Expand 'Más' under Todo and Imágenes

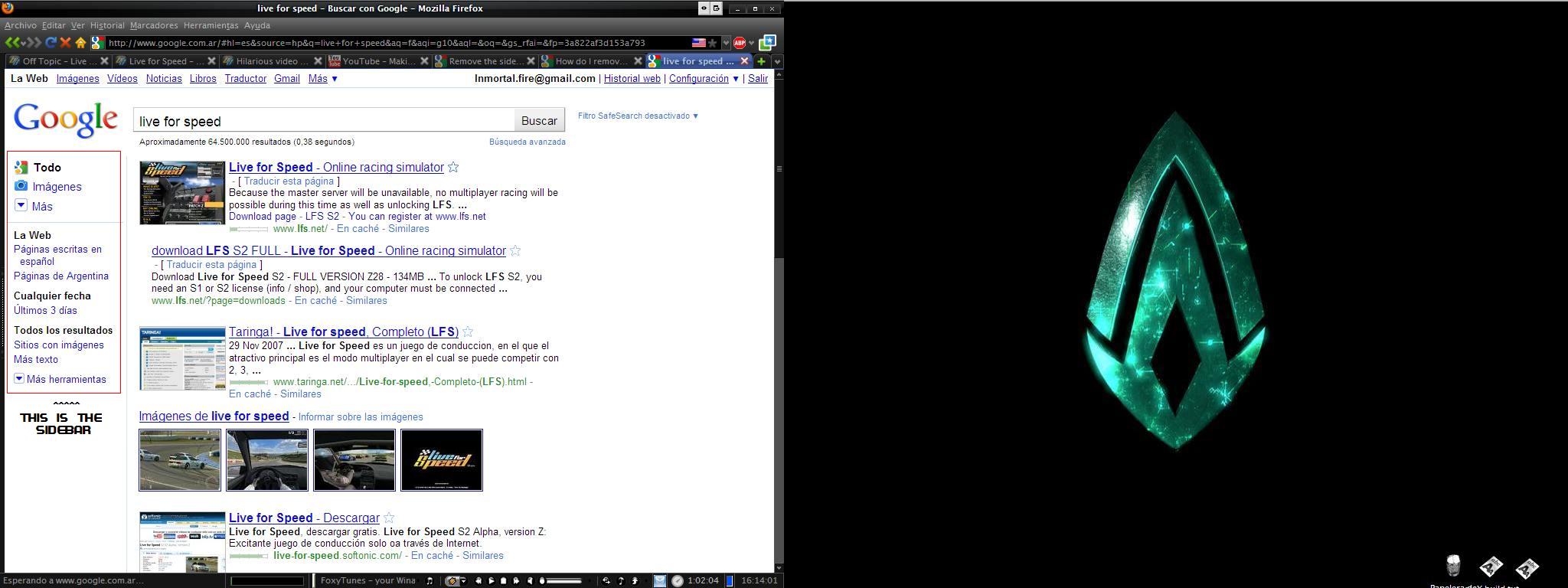click(x=34, y=206)
